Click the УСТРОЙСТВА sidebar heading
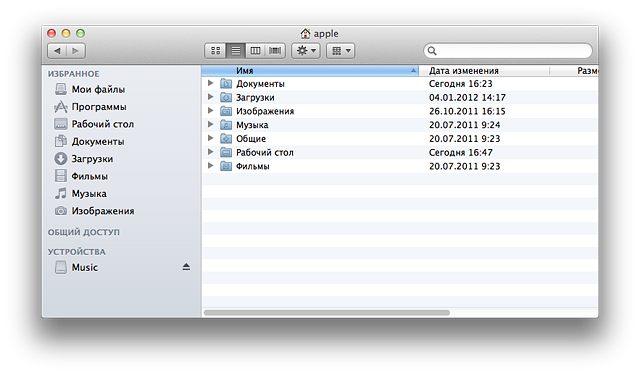Screen dimensions: 640x375 coord(77,252)
